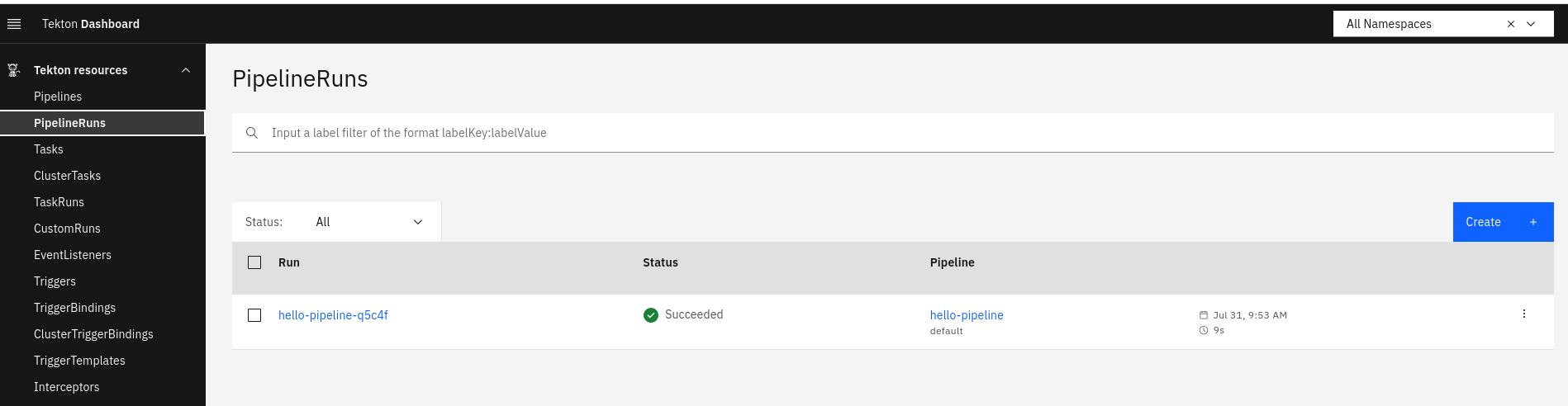Click the Tekton resources cat icon
1568x406 pixels.
pos(13,70)
